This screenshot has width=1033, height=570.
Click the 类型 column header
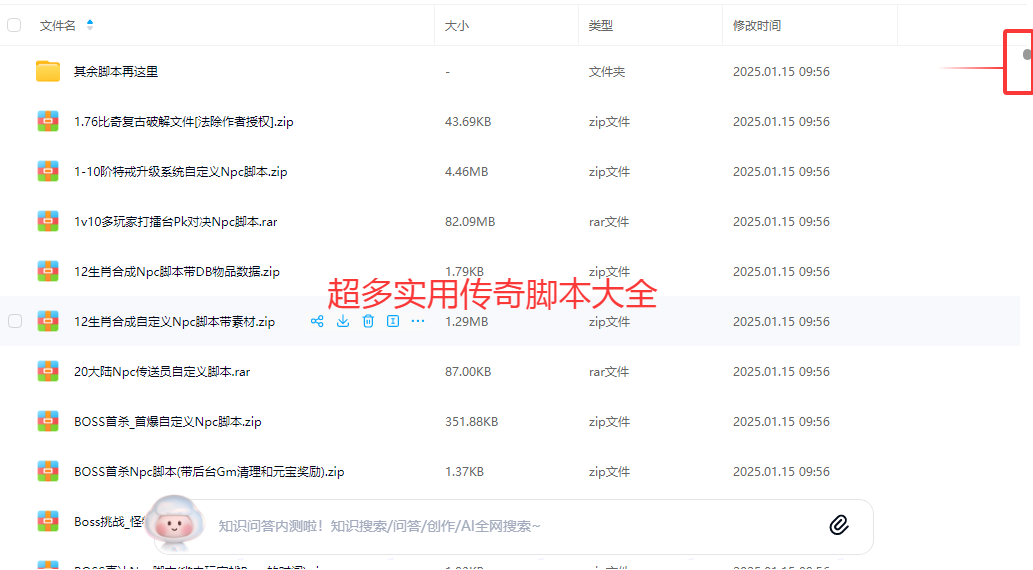click(x=600, y=25)
